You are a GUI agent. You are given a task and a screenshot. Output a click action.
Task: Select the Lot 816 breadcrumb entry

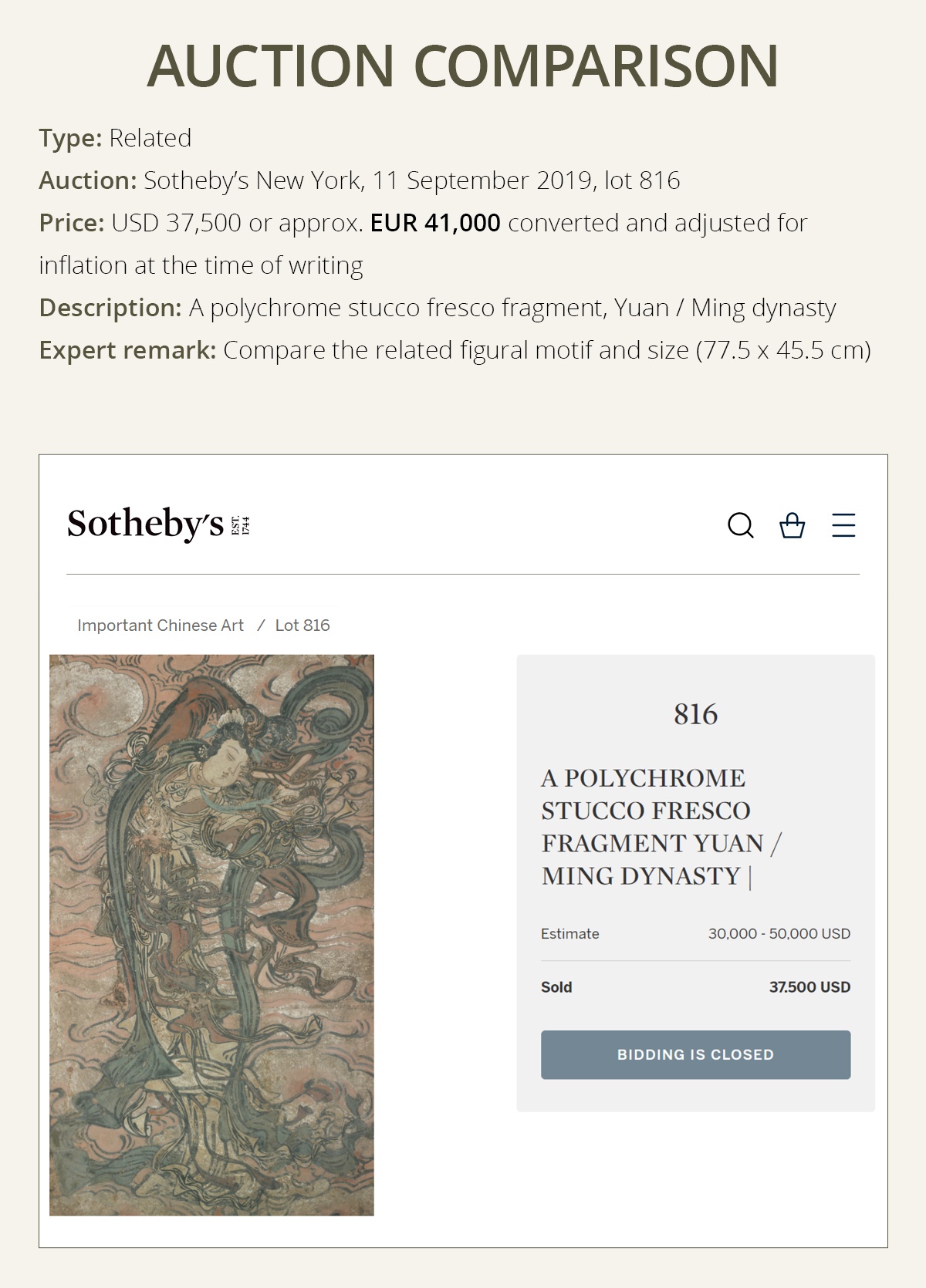click(x=302, y=625)
